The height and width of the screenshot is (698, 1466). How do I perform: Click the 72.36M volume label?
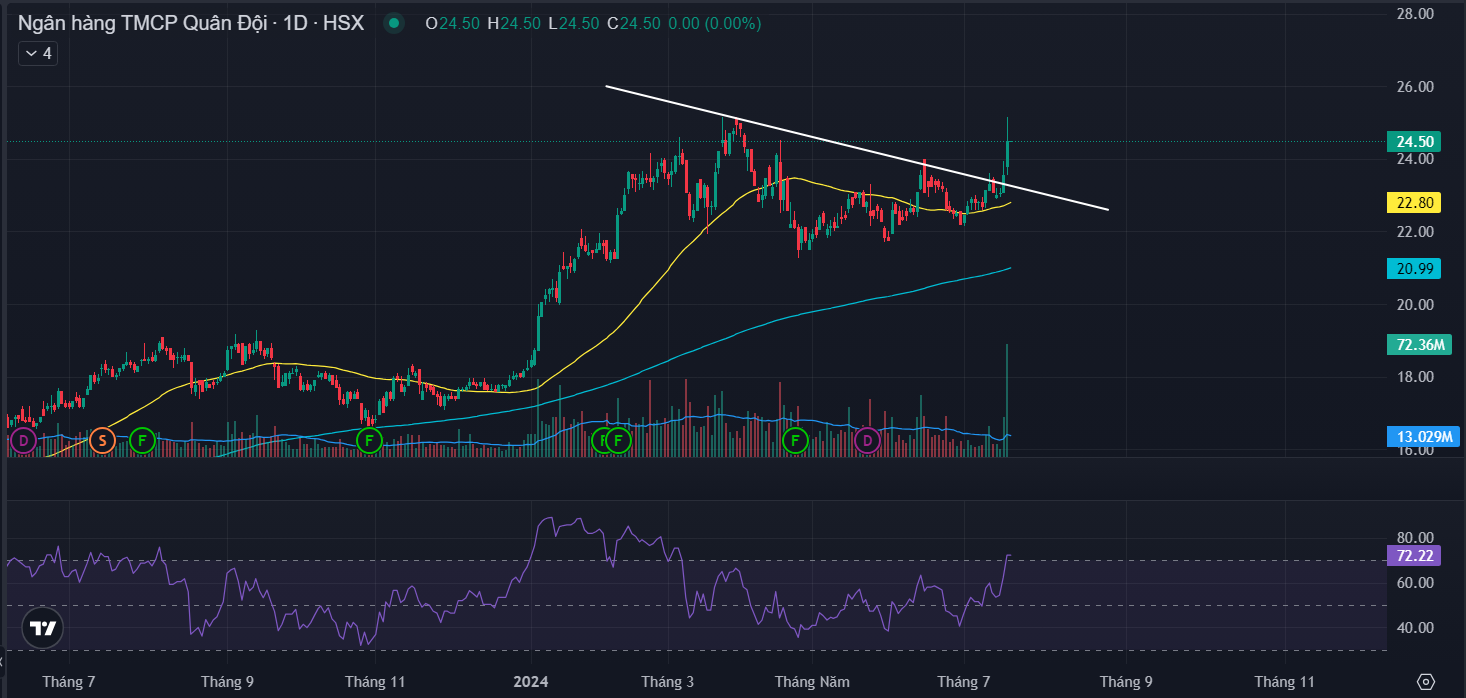[x=1420, y=345]
